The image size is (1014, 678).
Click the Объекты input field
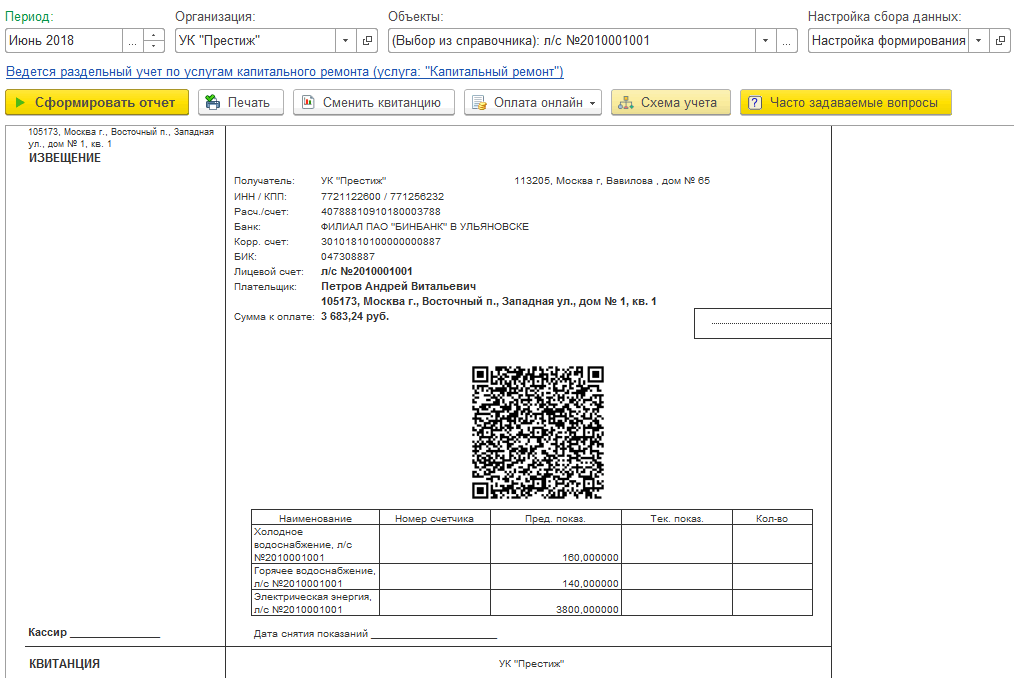tap(572, 41)
